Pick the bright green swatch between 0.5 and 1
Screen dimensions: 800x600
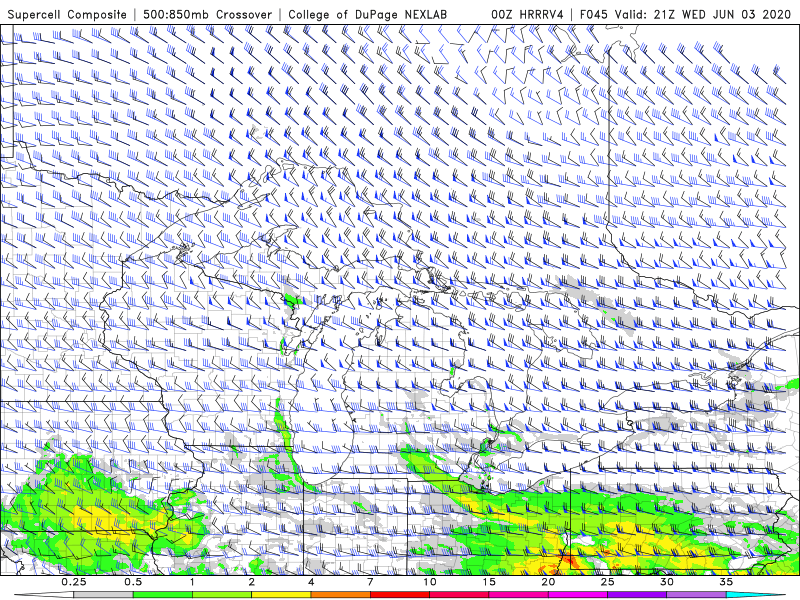tap(163, 595)
